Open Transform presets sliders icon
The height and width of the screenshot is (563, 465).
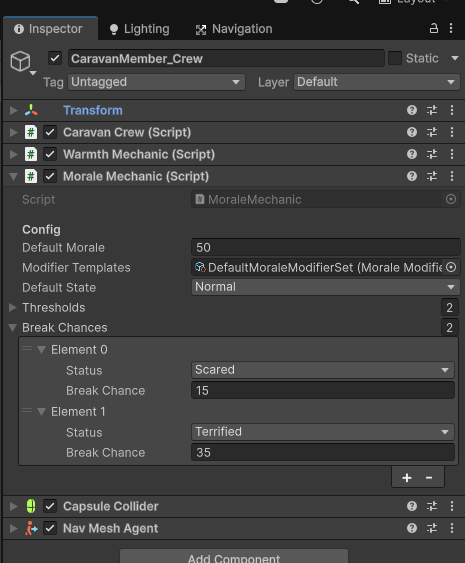point(432,110)
